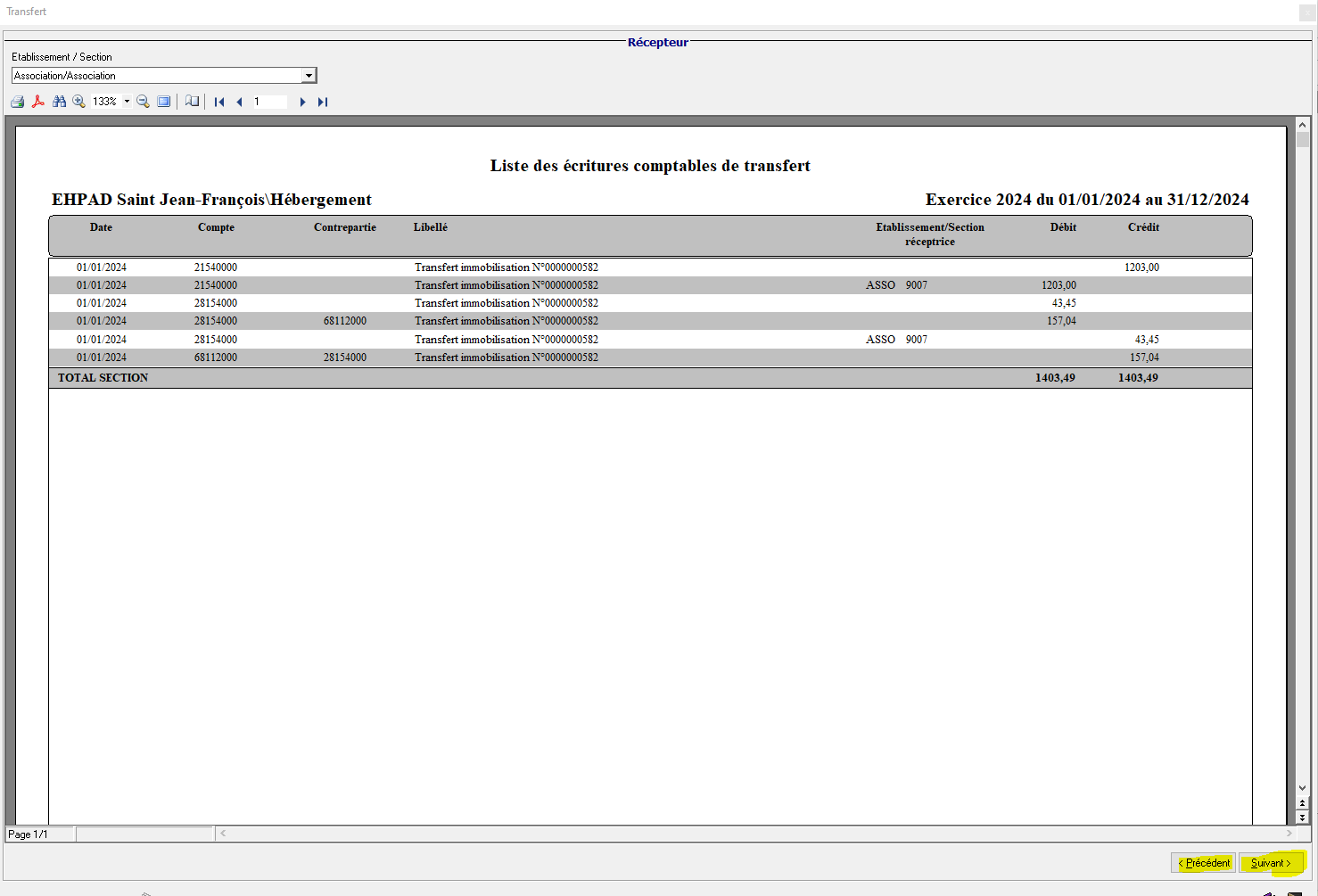Image resolution: width=1318 pixels, height=896 pixels.
Task: Click the vertical scrollbar down arrow
Action: [1302, 788]
